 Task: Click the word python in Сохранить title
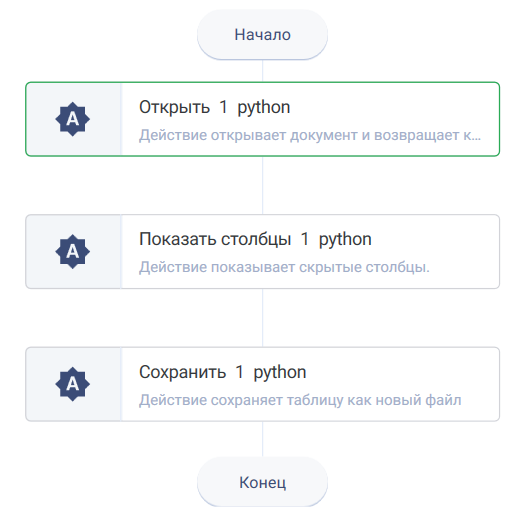click(280, 372)
